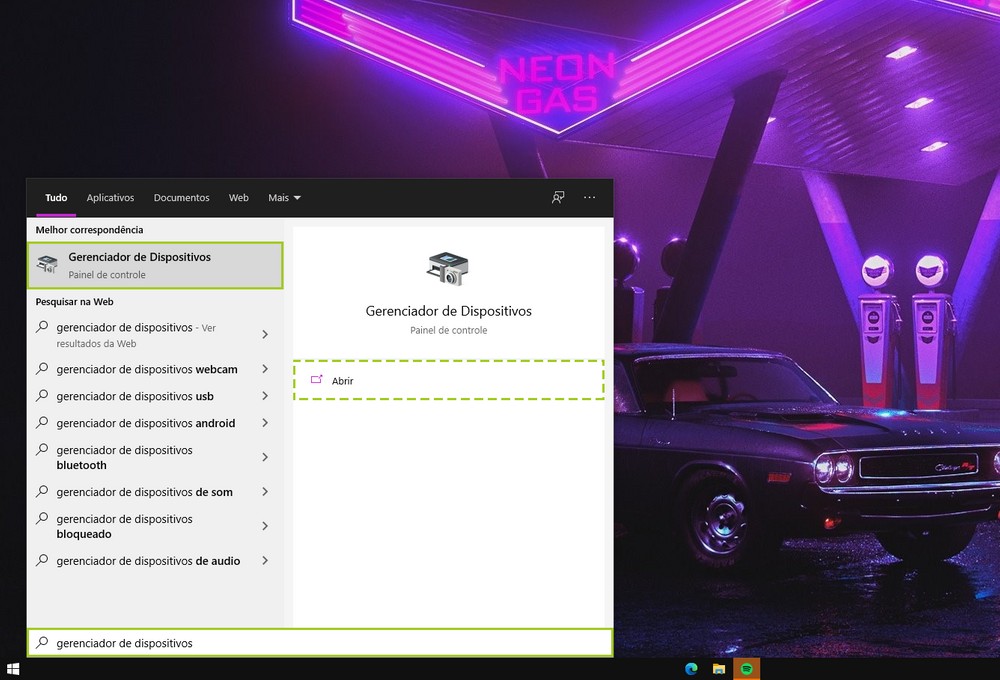
Task: Open the Windows Start menu
Action: 13,669
